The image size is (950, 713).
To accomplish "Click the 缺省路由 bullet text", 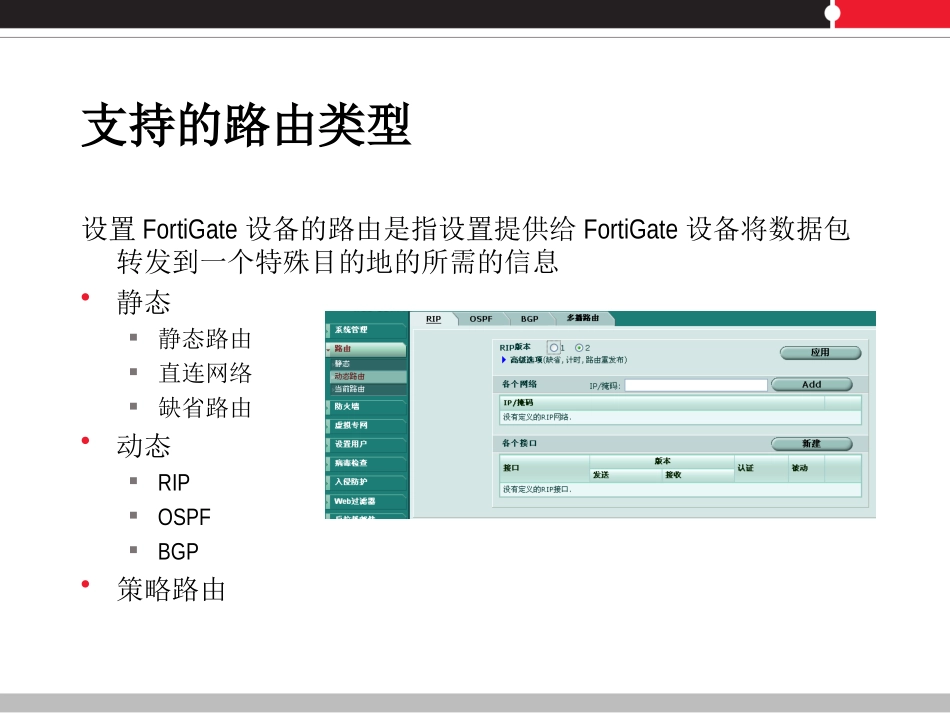I will (205, 408).
